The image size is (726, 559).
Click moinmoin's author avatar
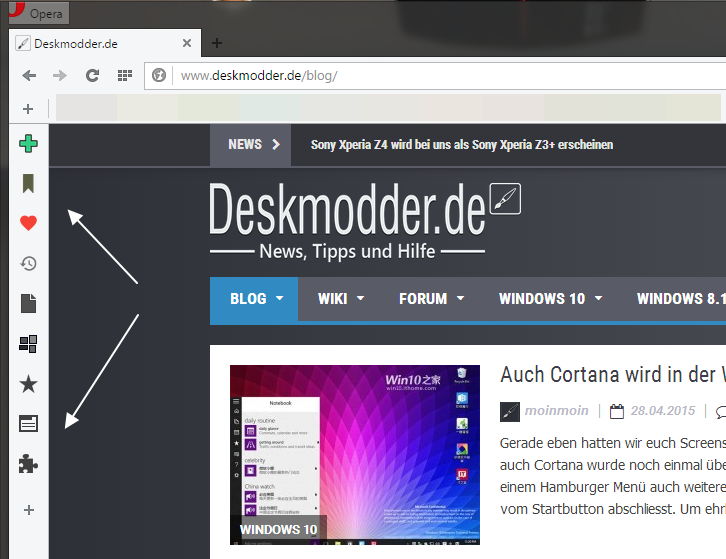[x=510, y=412]
